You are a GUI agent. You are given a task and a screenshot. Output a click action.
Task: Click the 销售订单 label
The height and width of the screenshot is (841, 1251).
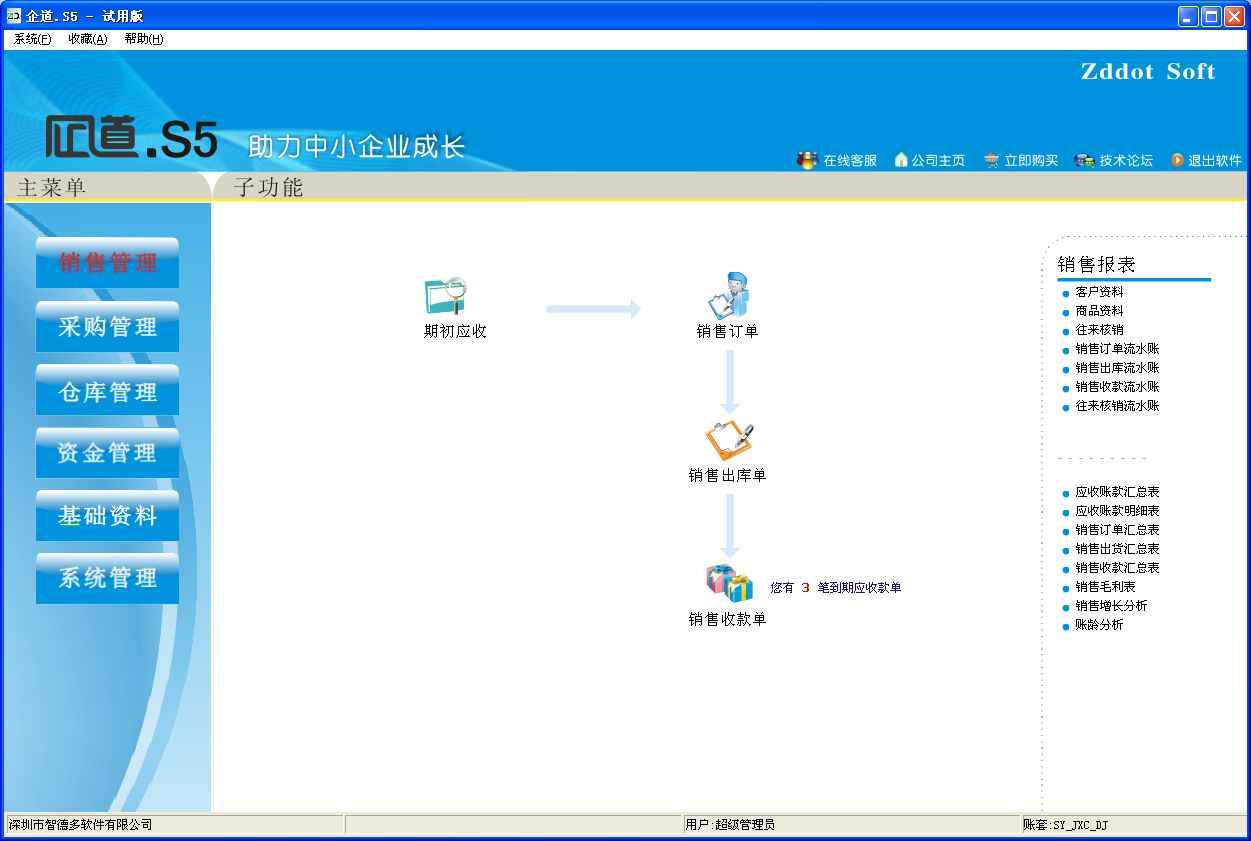click(x=728, y=331)
